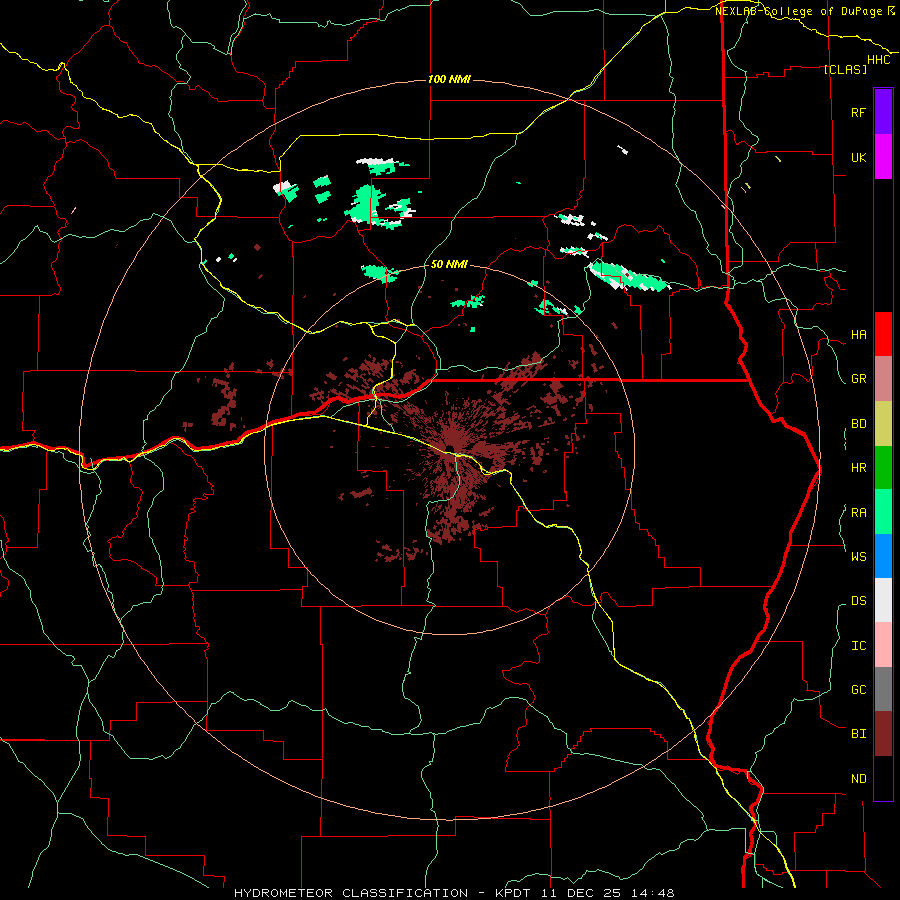Click the UK legend label
The image size is (900, 900).
(x=858, y=157)
